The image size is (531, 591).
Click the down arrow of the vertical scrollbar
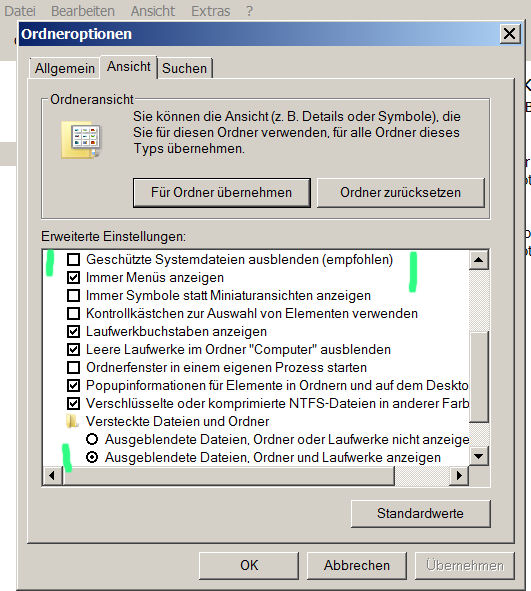[x=479, y=456]
